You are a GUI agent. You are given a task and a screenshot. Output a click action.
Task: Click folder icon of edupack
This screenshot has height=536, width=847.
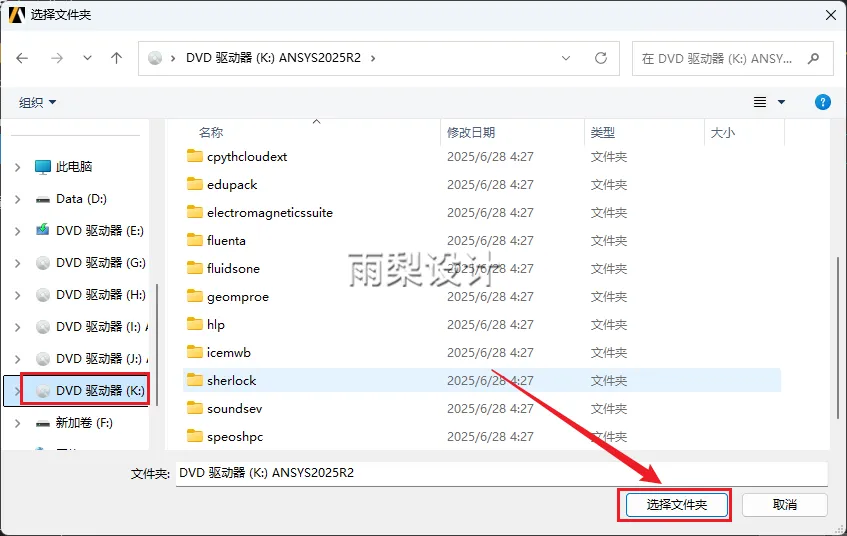coord(194,184)
